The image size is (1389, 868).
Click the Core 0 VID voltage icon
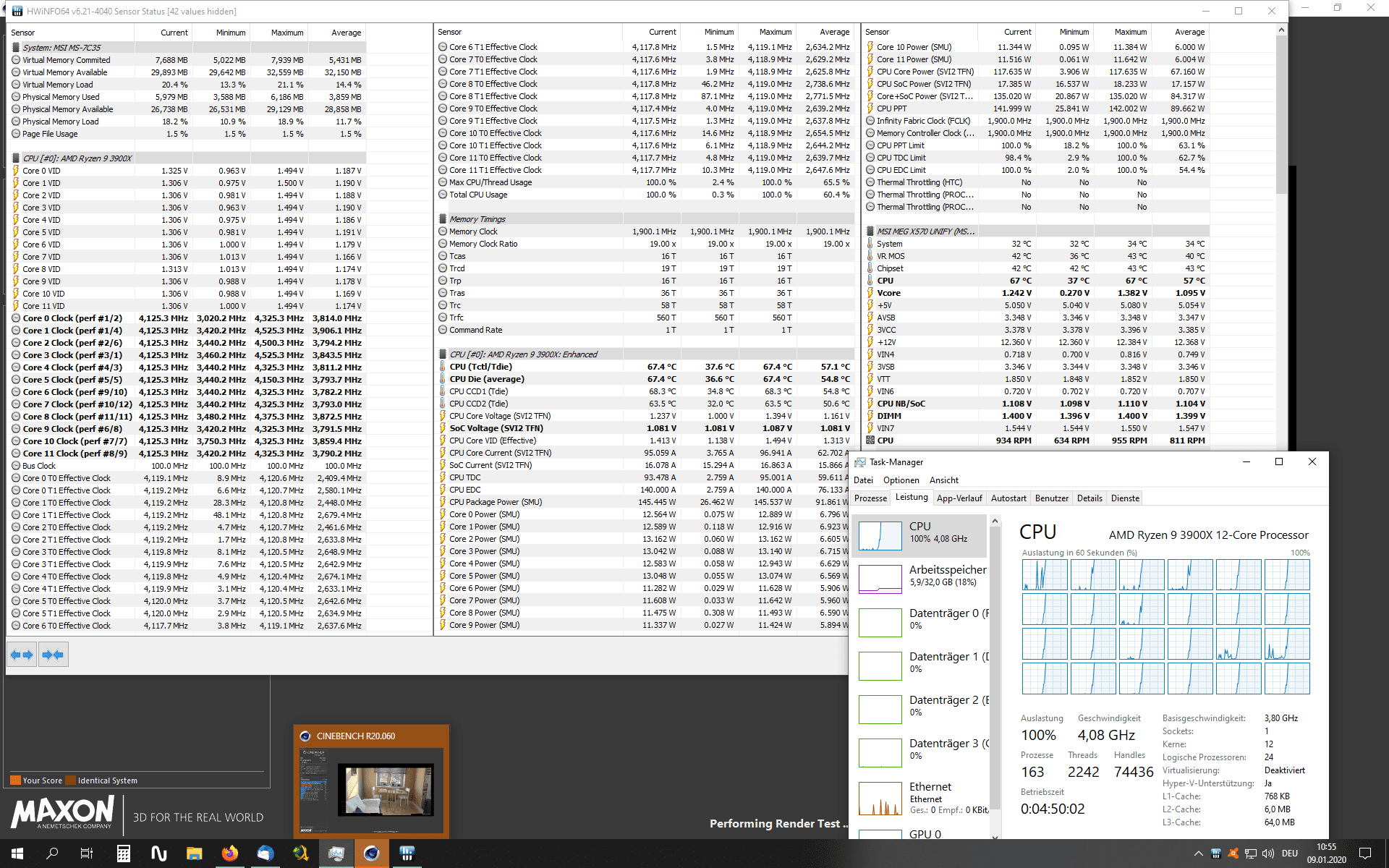coord(16,171)
